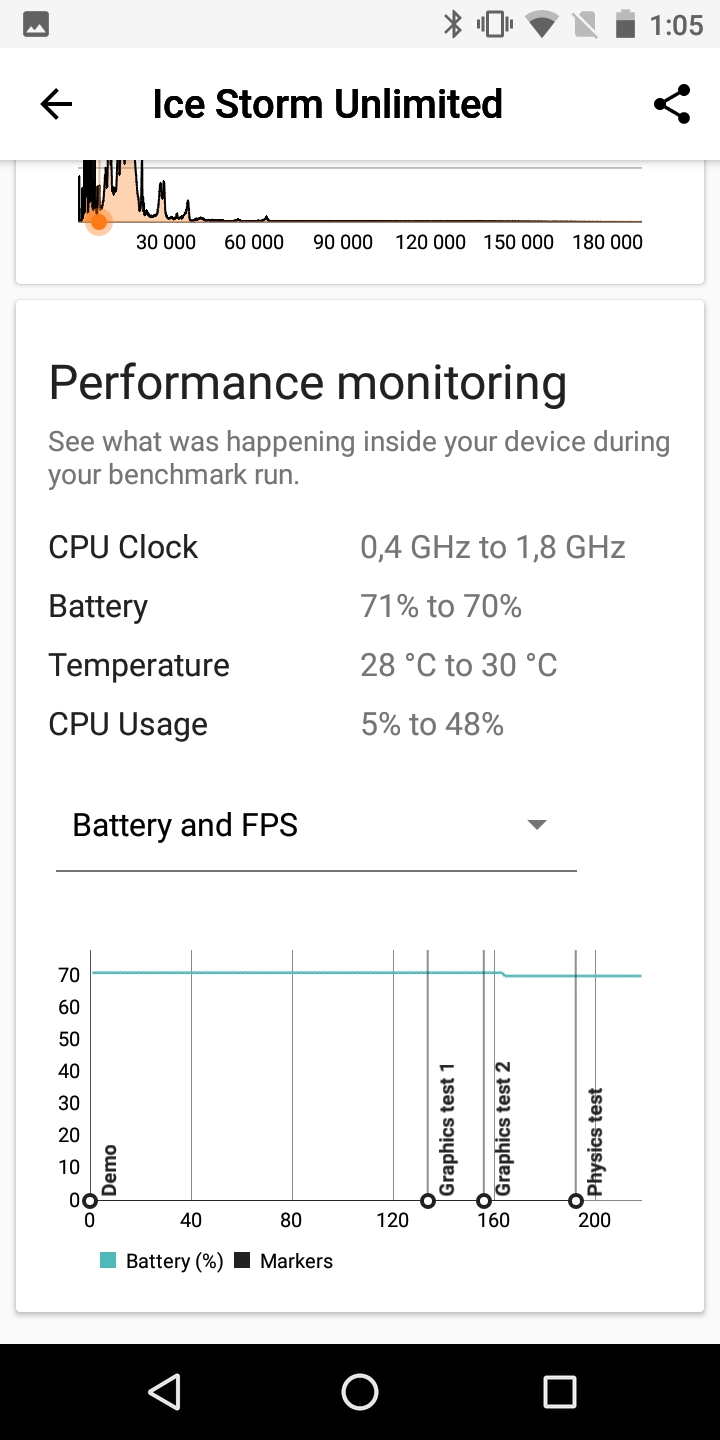
Task: Click the dropdown arrow beside Battery and FPS
Action: coord(537,825)
